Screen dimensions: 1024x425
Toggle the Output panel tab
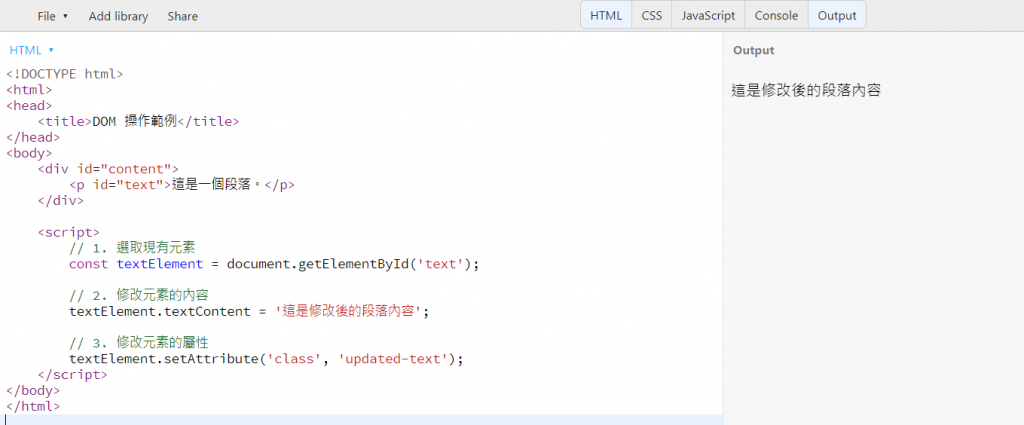837,16
